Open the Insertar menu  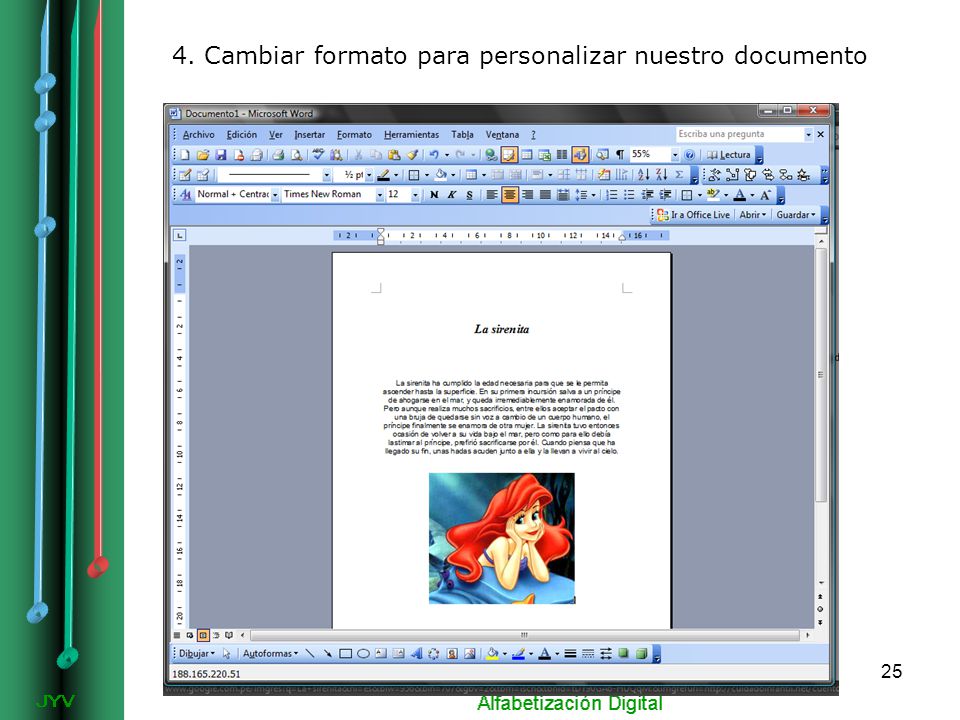310,135
